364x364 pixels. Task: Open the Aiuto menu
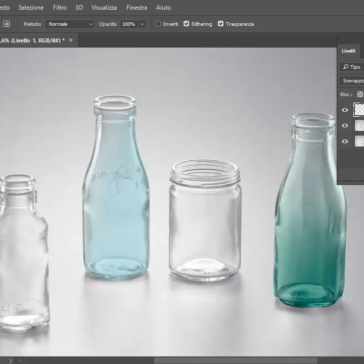point(163,7)
